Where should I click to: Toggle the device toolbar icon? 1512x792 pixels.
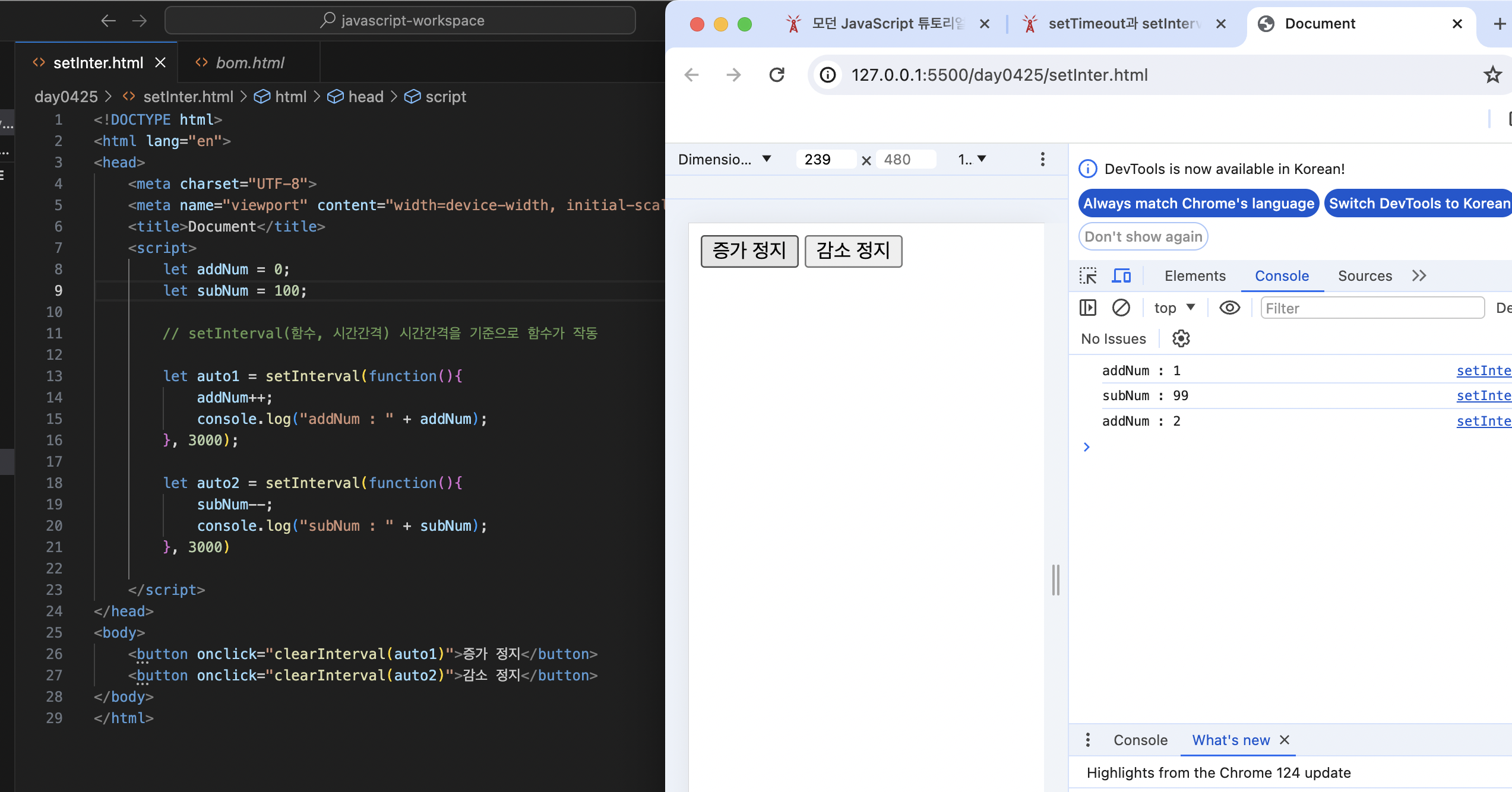click(1121, 276)
